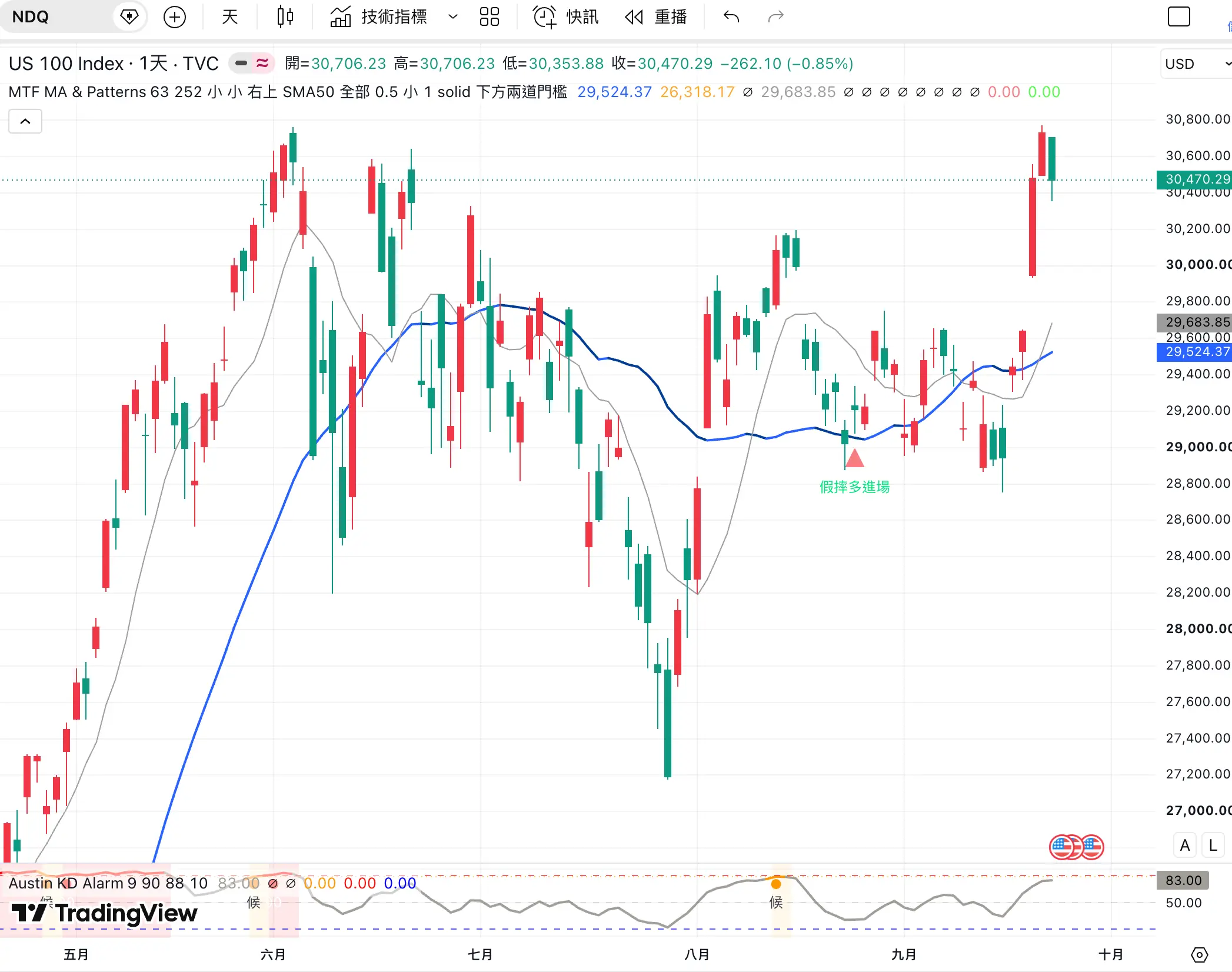The width and height of the screenshot is (1232, 972).
Task: Select the Austin KD Alarm indicator legend
Action: (x=108, y=883)
